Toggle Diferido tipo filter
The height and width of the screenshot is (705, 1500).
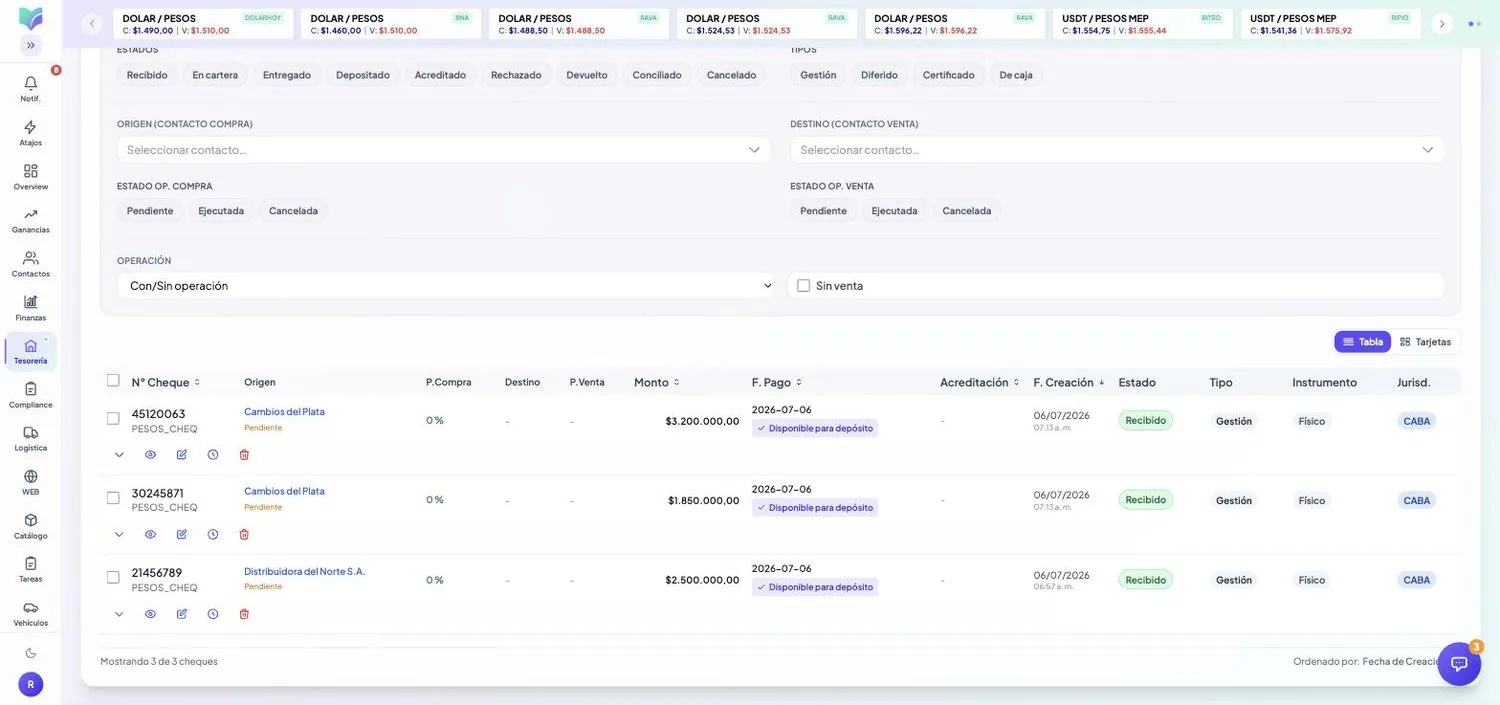(879, 75)
